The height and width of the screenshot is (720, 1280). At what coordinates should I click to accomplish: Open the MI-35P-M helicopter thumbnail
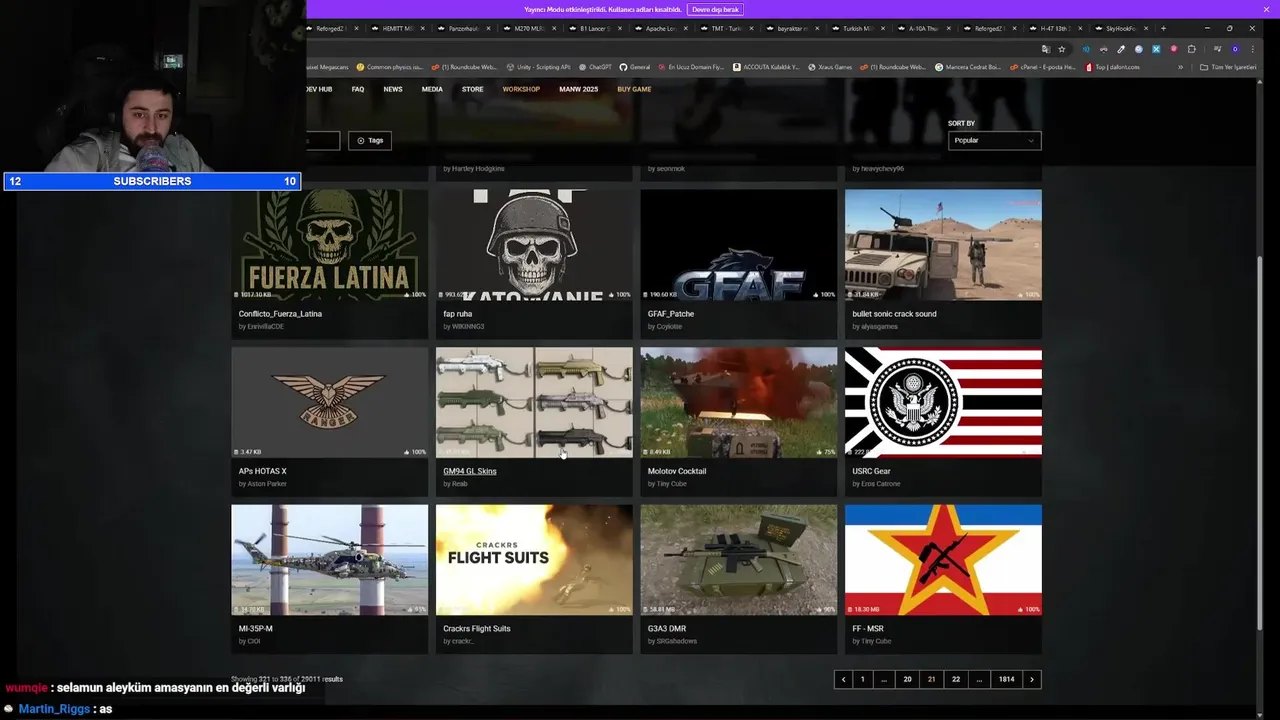coord(329,560)
